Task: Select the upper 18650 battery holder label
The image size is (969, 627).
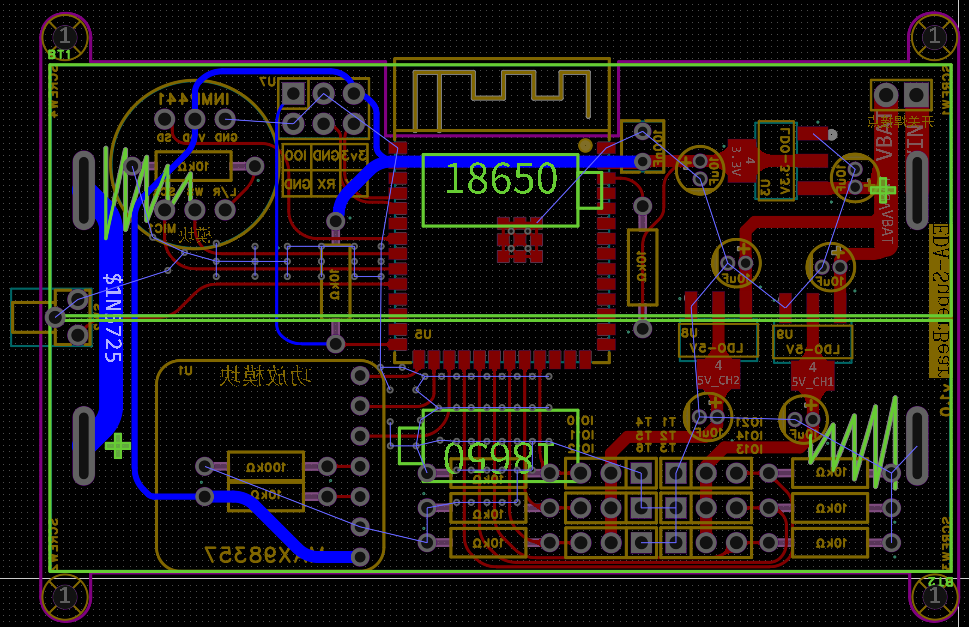Action: pos(500,179)
